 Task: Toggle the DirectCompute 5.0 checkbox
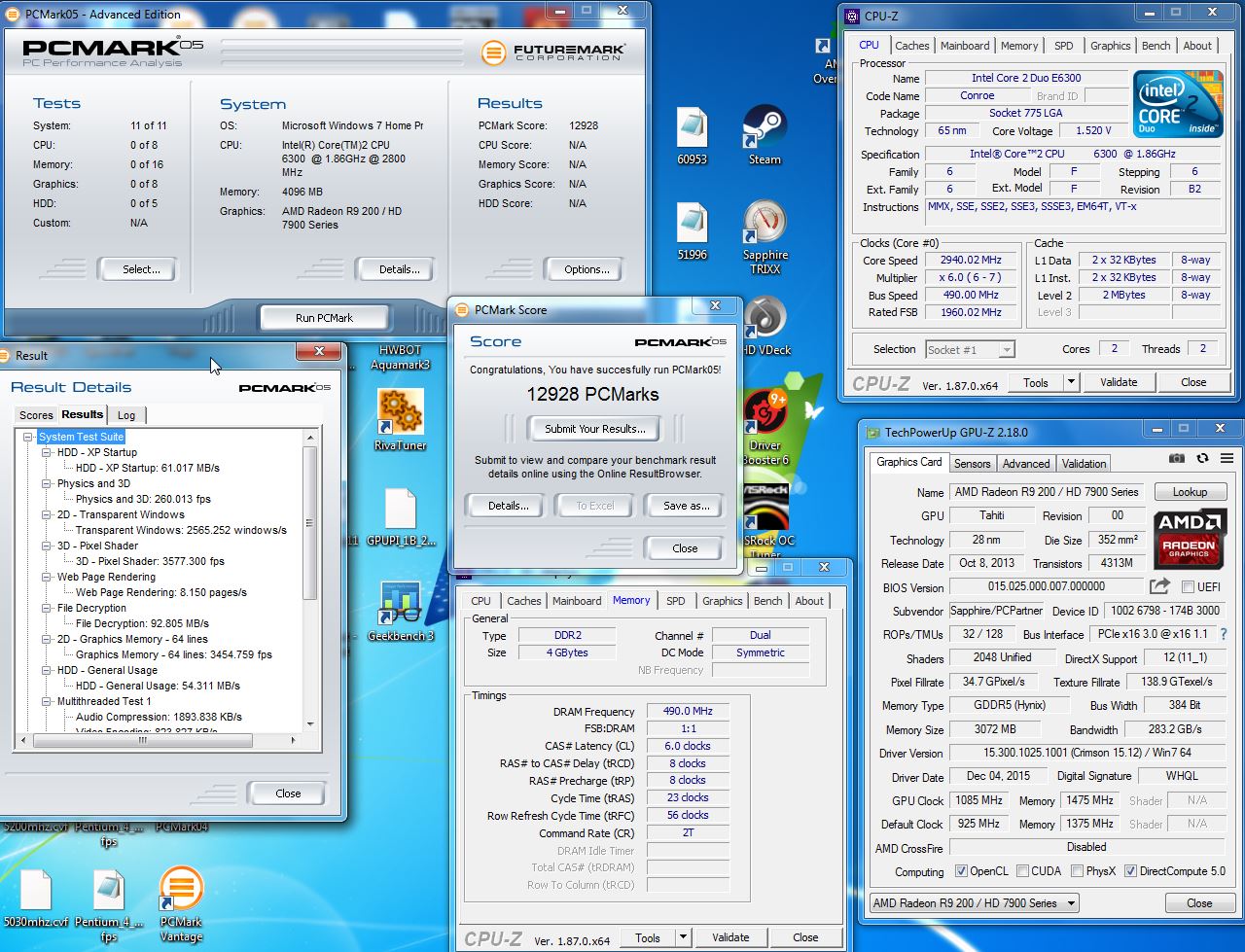click(1130, 871)
